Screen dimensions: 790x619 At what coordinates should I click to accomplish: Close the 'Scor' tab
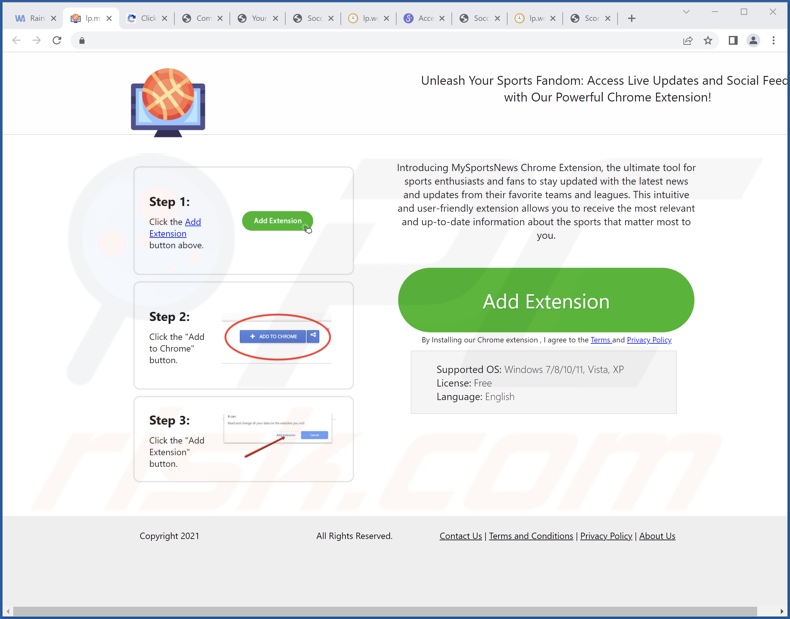(608, 19)
